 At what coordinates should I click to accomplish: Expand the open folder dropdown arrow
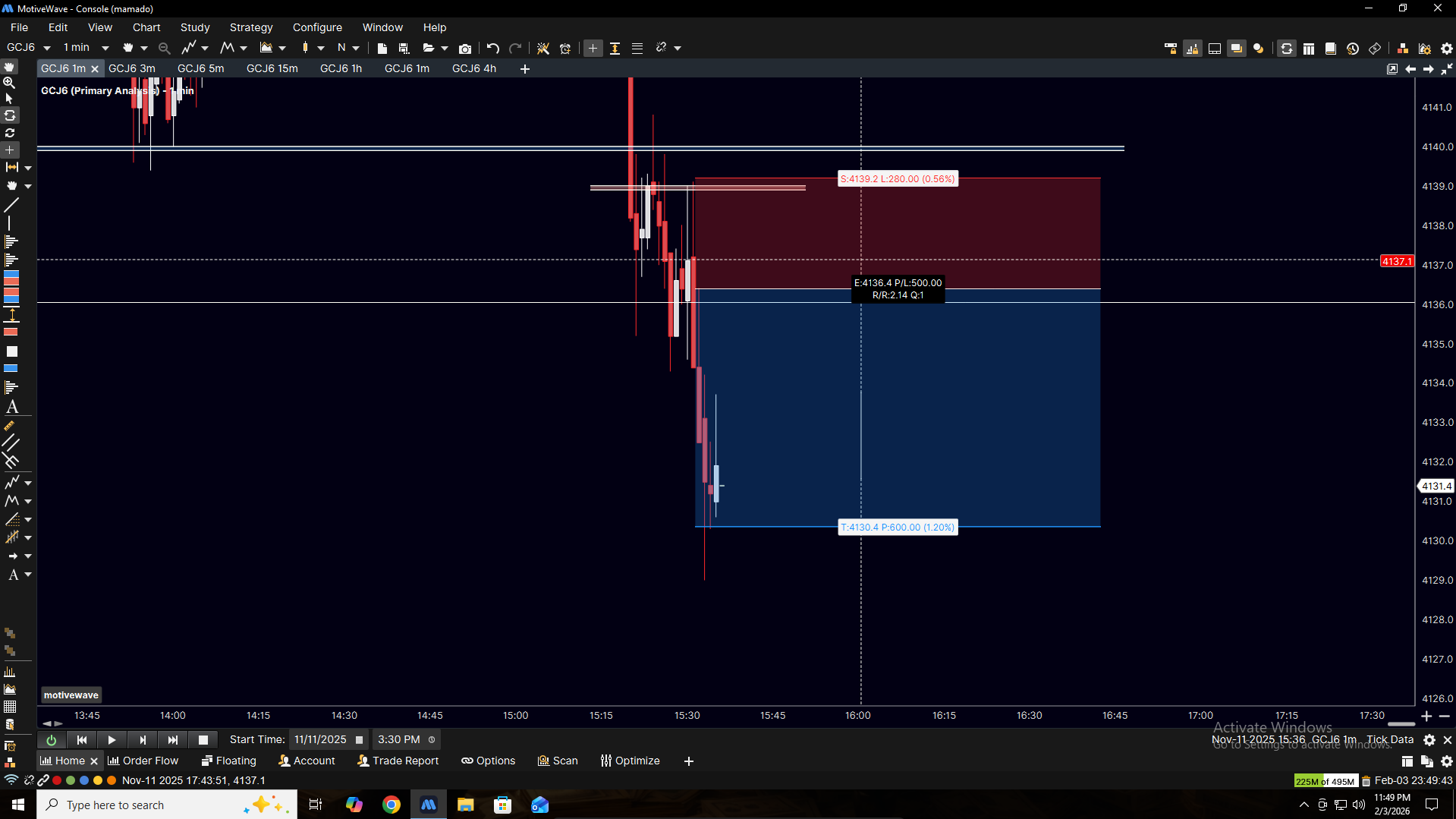click(x=445, y=48)
